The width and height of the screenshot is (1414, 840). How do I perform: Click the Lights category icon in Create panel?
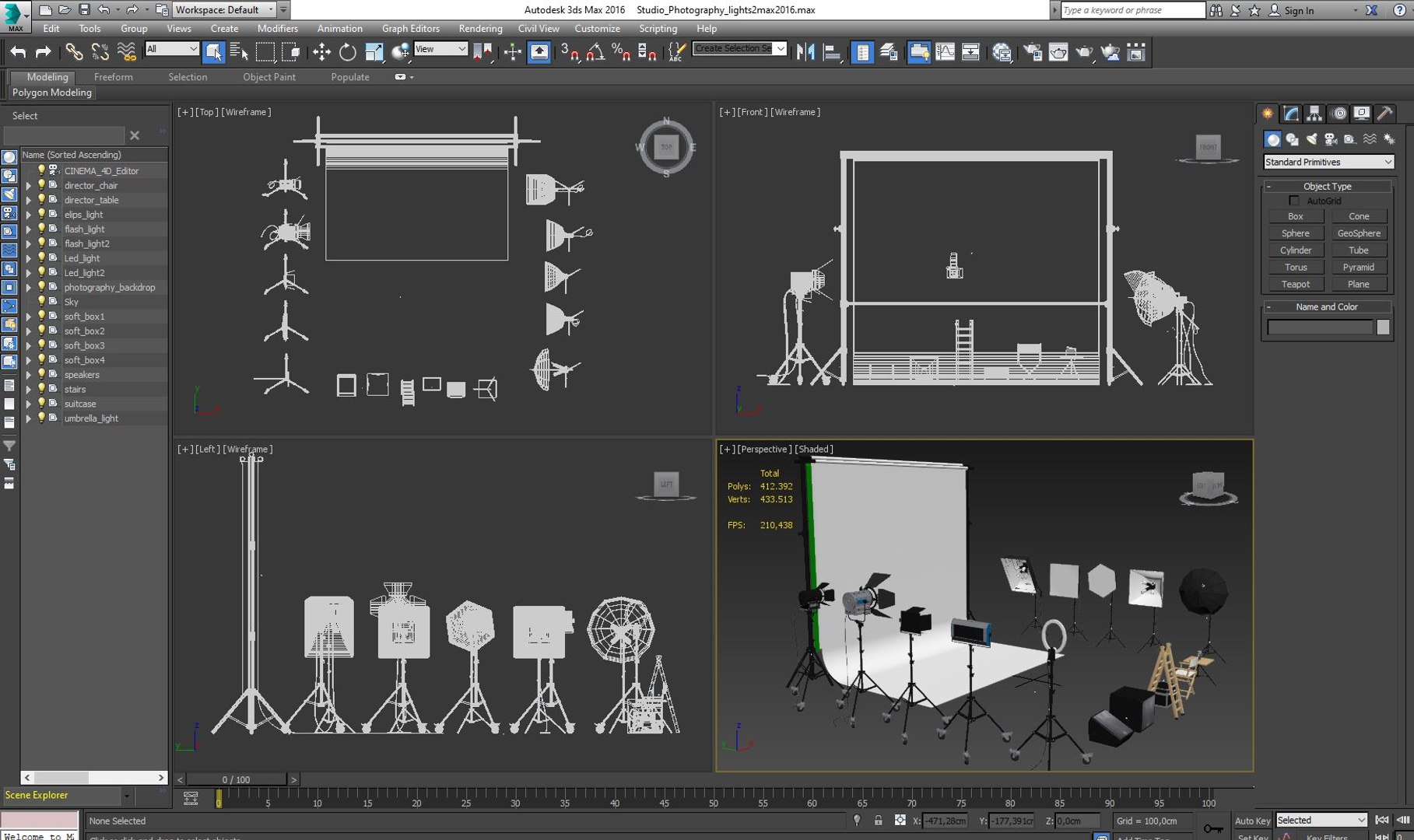click(1311, 139)
